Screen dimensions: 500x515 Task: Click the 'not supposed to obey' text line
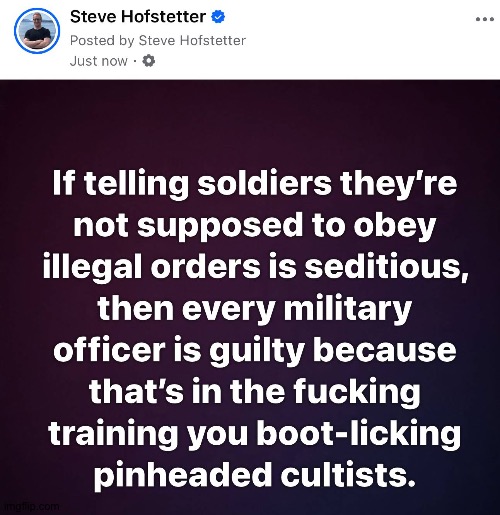coord(255,226)
